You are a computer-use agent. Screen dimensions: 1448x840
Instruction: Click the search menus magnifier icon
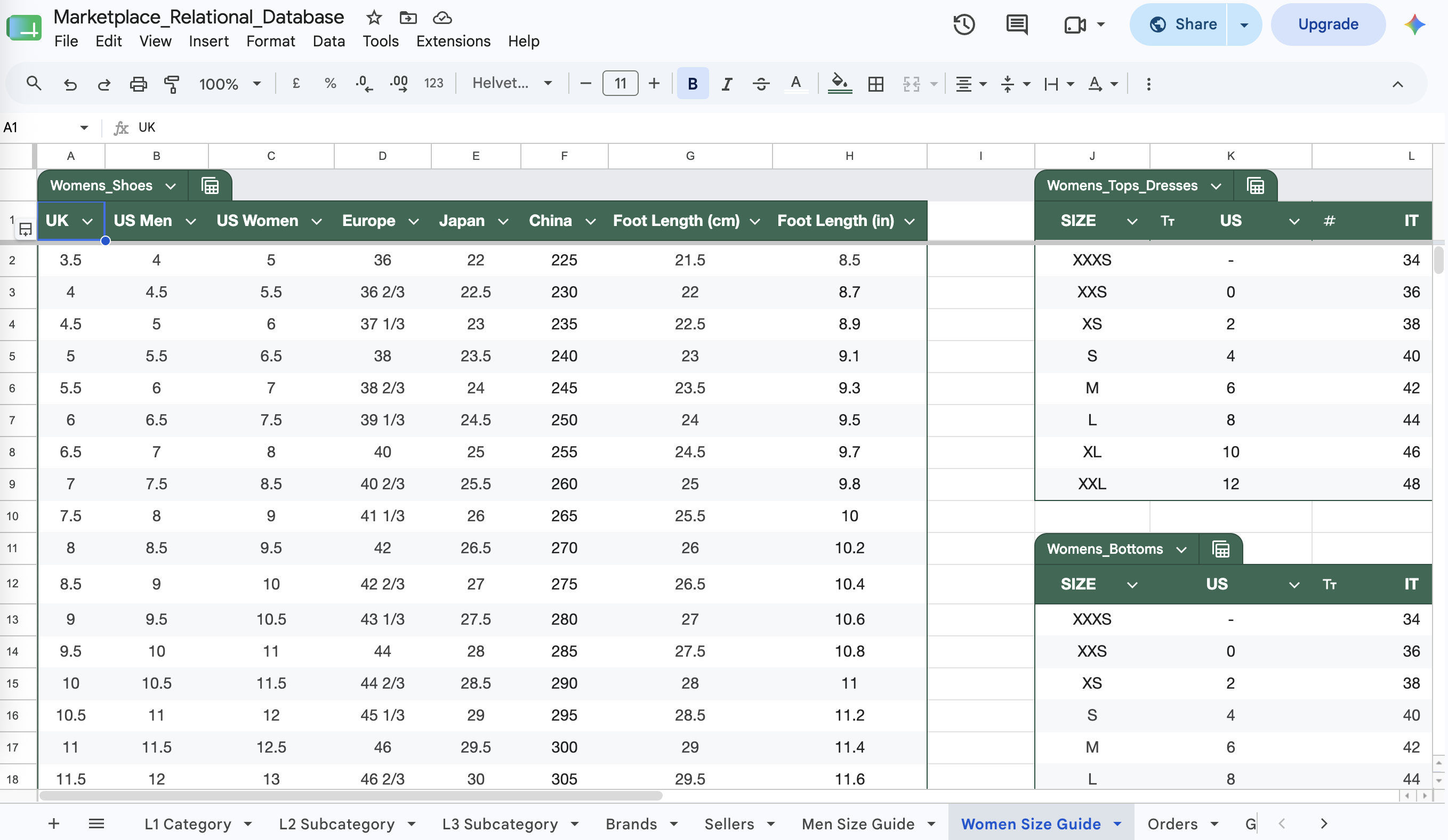click(x=34, y=84)
